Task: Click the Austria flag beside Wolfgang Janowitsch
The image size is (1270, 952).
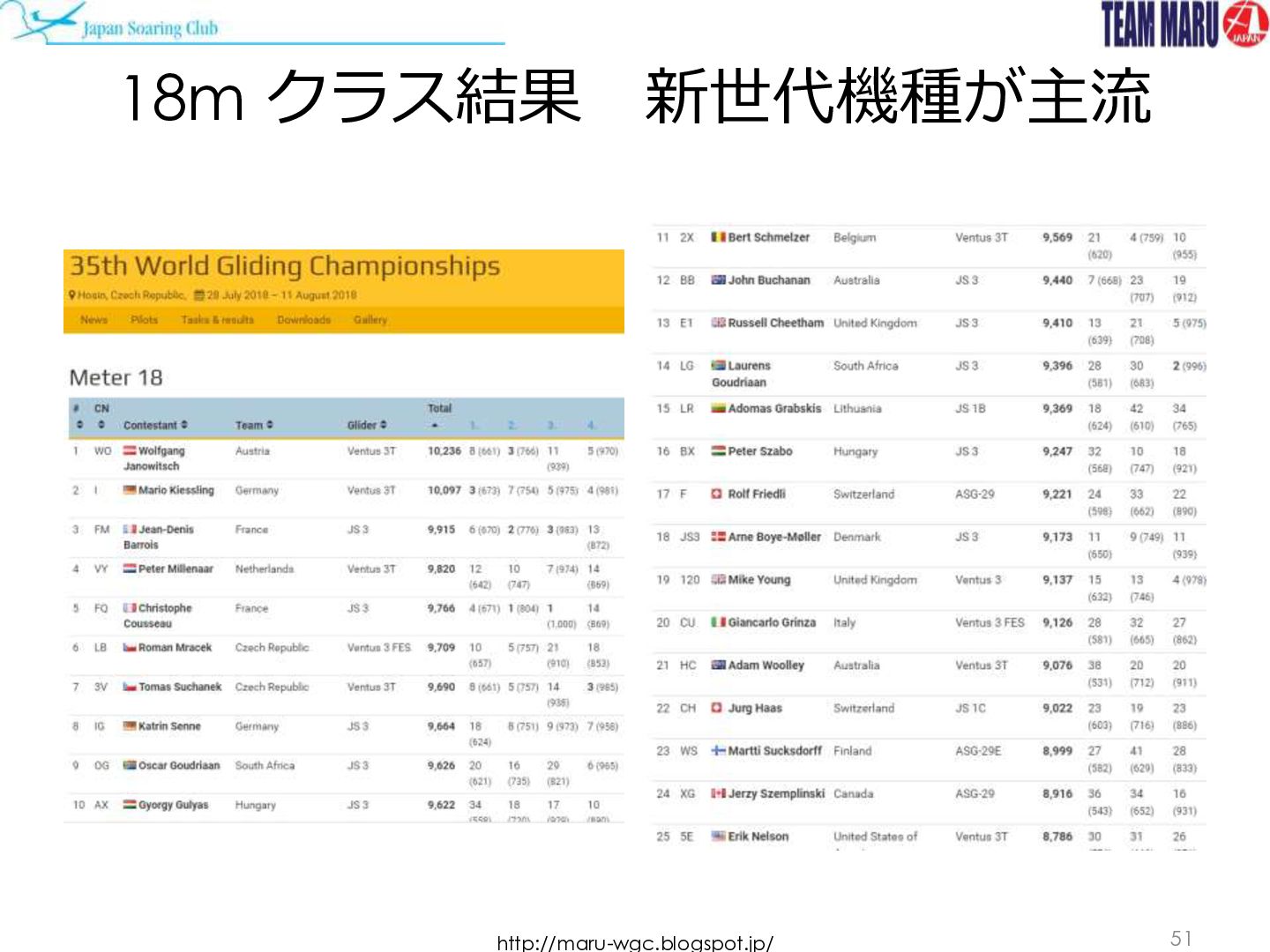Action: (x=130, y=450)
